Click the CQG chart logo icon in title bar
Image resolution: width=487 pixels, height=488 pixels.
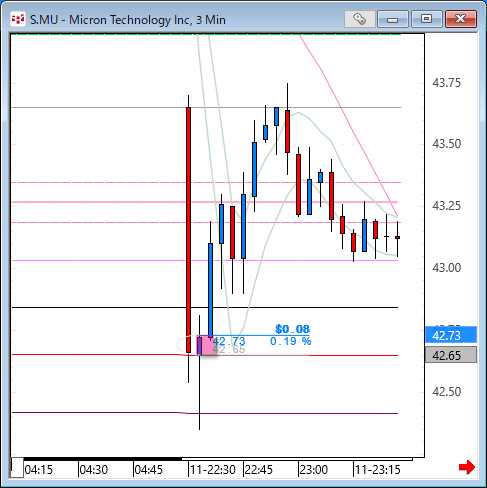click(x=18, y=19)
